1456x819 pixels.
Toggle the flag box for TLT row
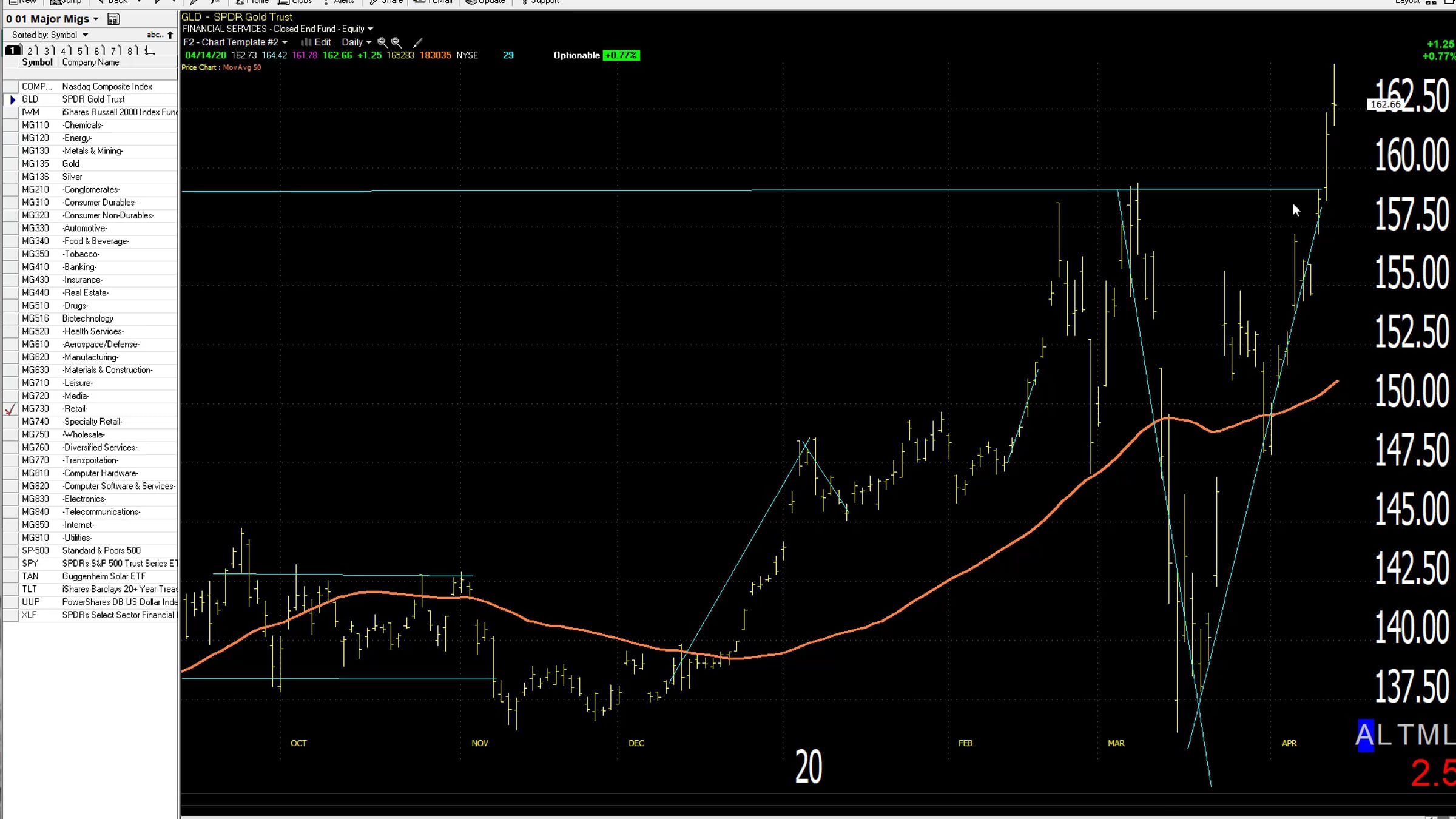(x=10, y=590)
